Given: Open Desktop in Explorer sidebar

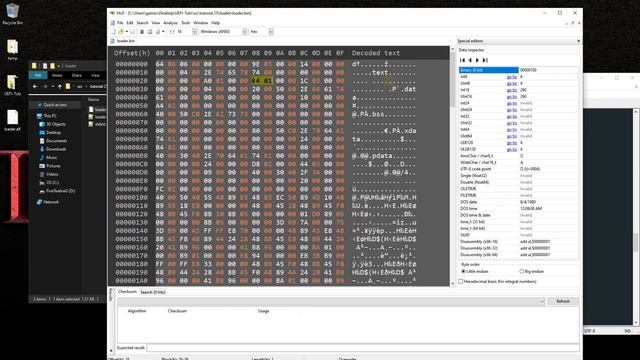Looking at the screenshot, I should (x=50, y=133).
